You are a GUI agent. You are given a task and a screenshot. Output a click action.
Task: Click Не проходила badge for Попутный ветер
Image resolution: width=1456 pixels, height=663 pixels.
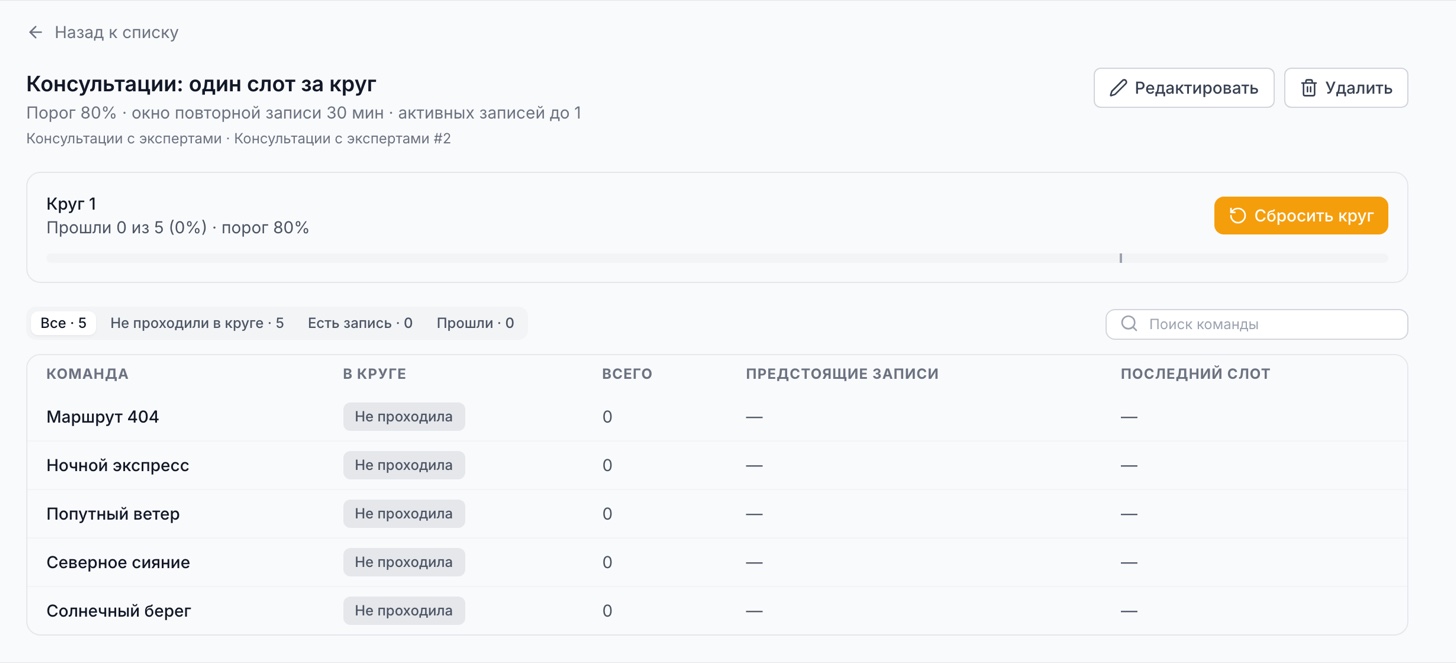click(x=404, y=514)
